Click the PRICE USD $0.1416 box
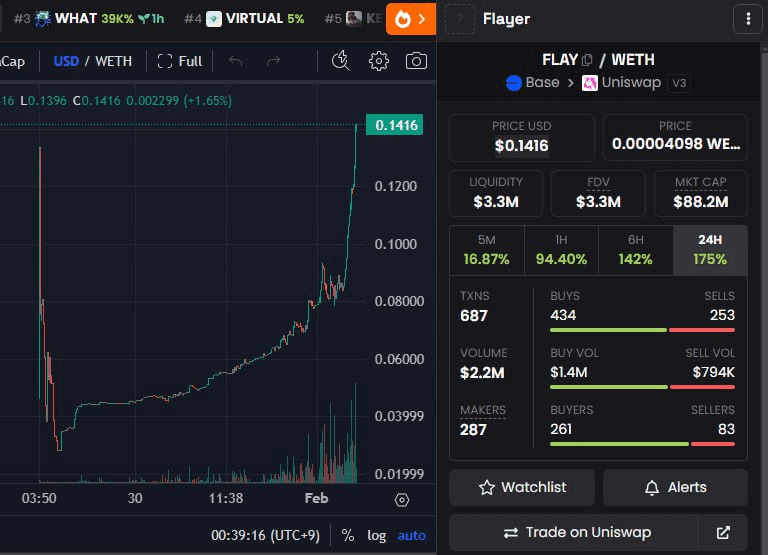 click(522, 138)
